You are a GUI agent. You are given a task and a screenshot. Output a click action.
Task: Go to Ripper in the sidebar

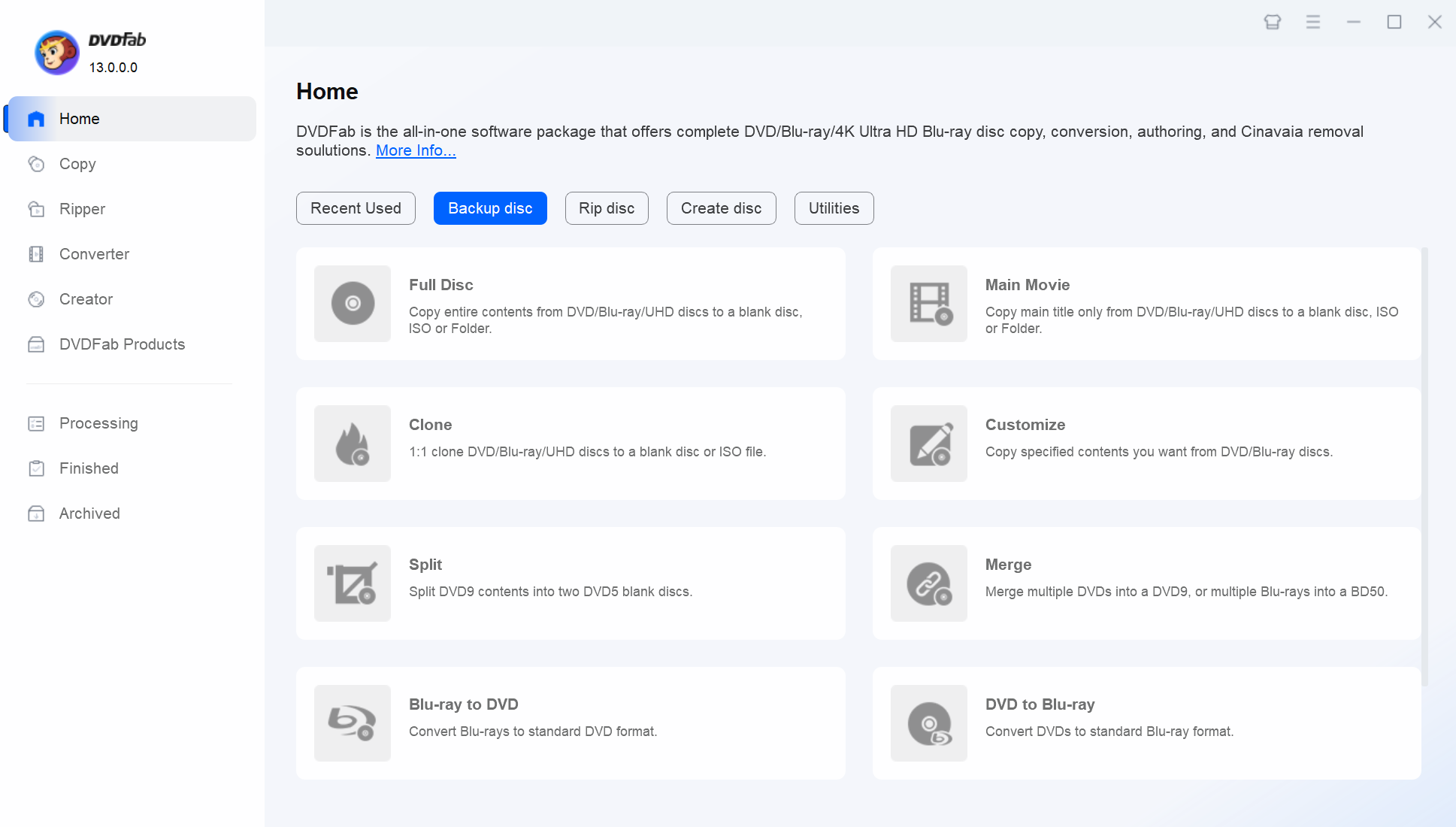click(82, 209)
